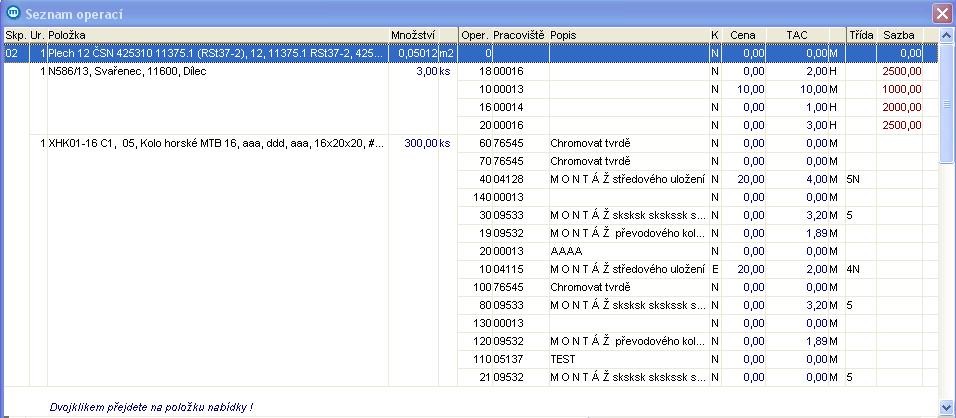Sort by the TAC column header

pos(797,35)
